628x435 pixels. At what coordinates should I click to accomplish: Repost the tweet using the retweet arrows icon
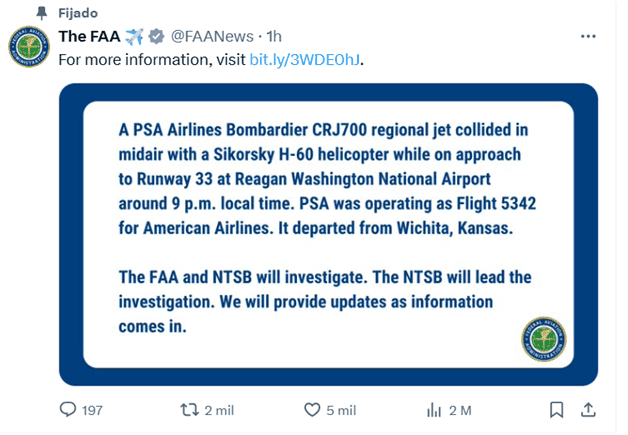click(188, 410)
